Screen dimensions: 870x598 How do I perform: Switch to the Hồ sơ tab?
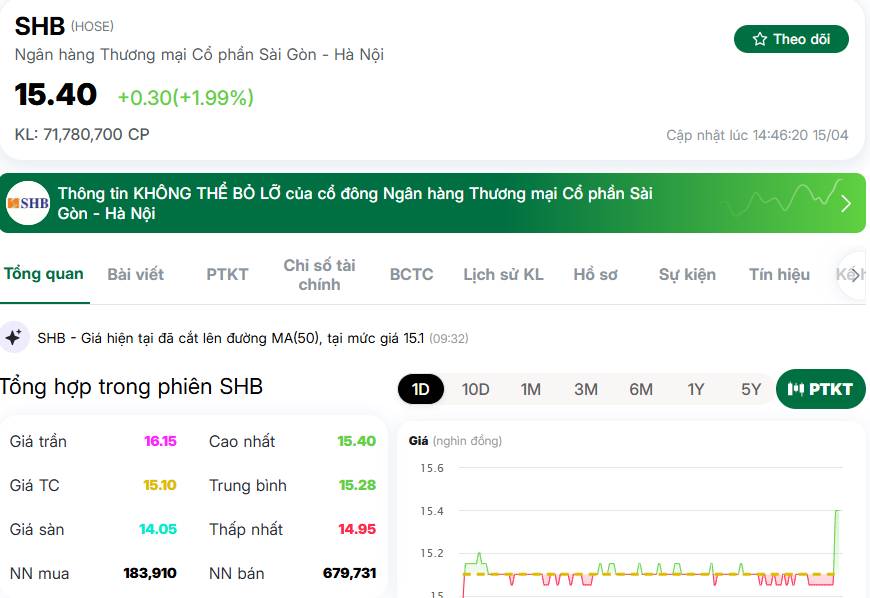[597, 273]
